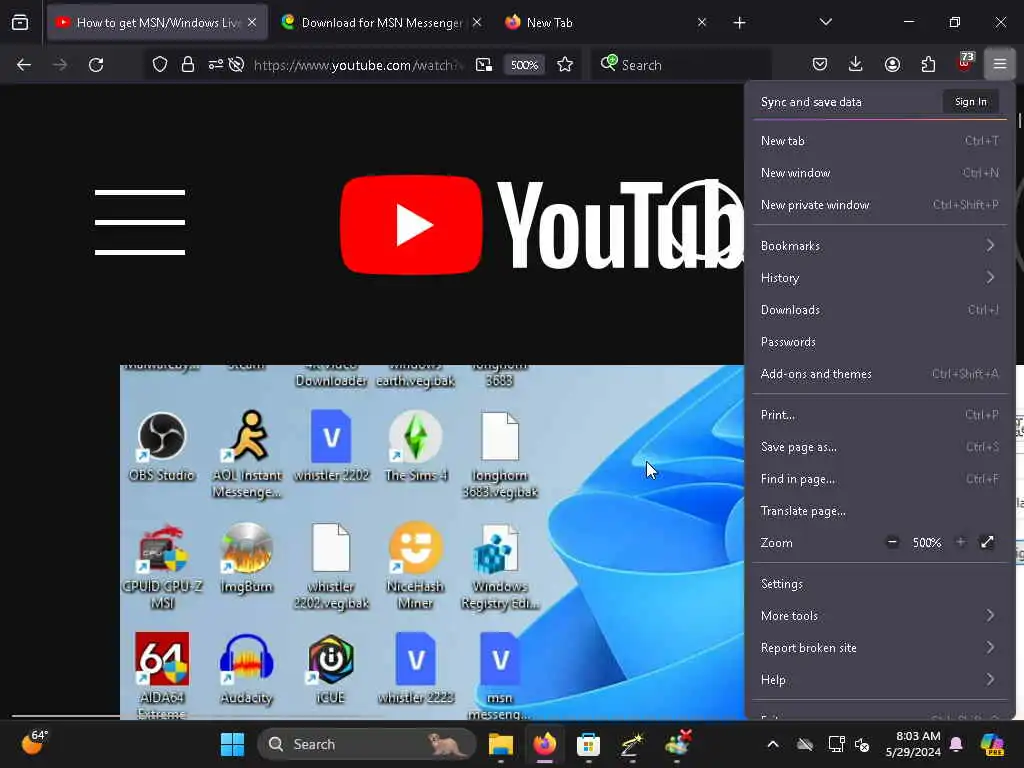Click in the address bar URL field
The image size is (1024, 768).
pyautogui.click(x=357, y=65)
